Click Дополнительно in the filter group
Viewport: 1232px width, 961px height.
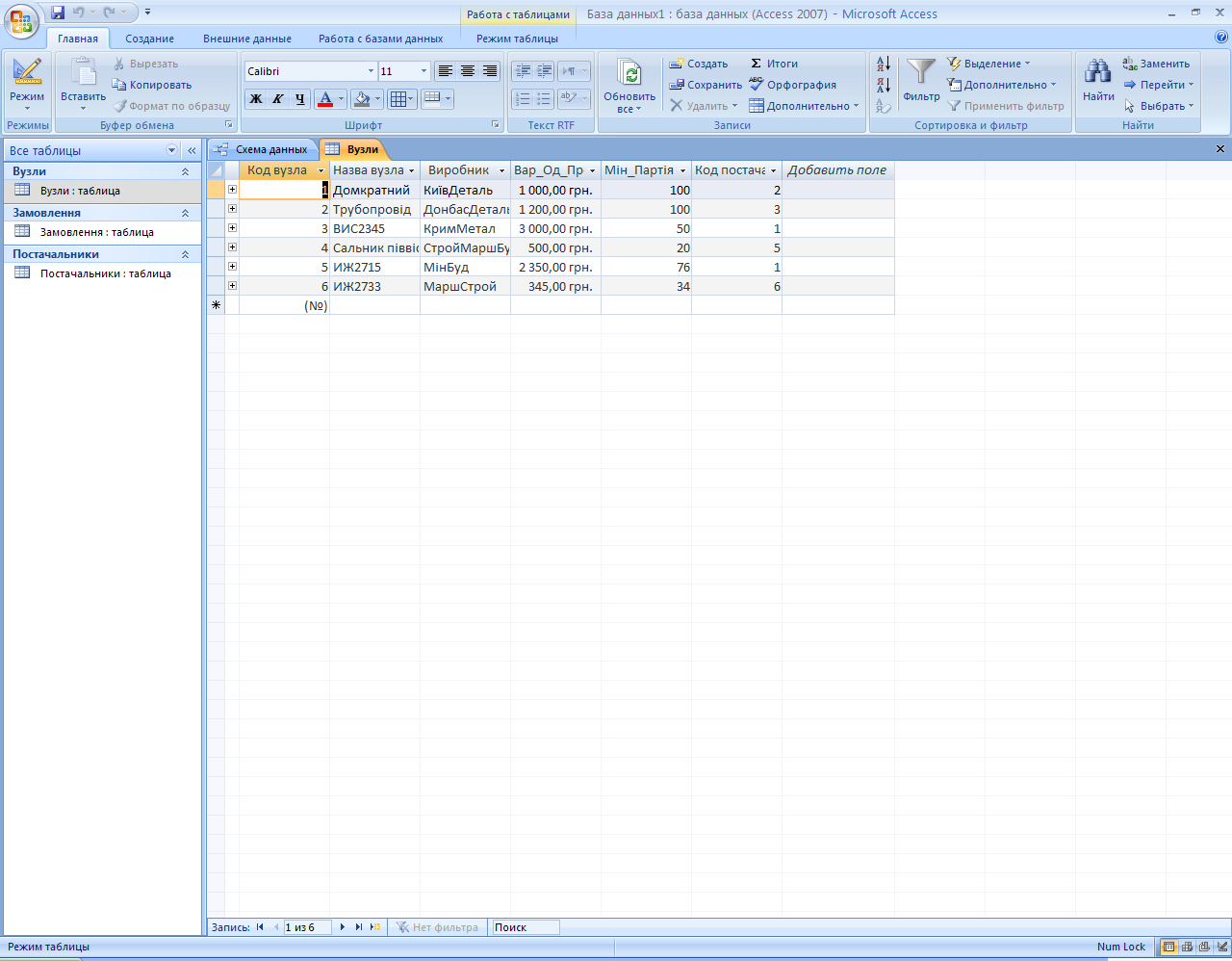[x=1001, y=85]
